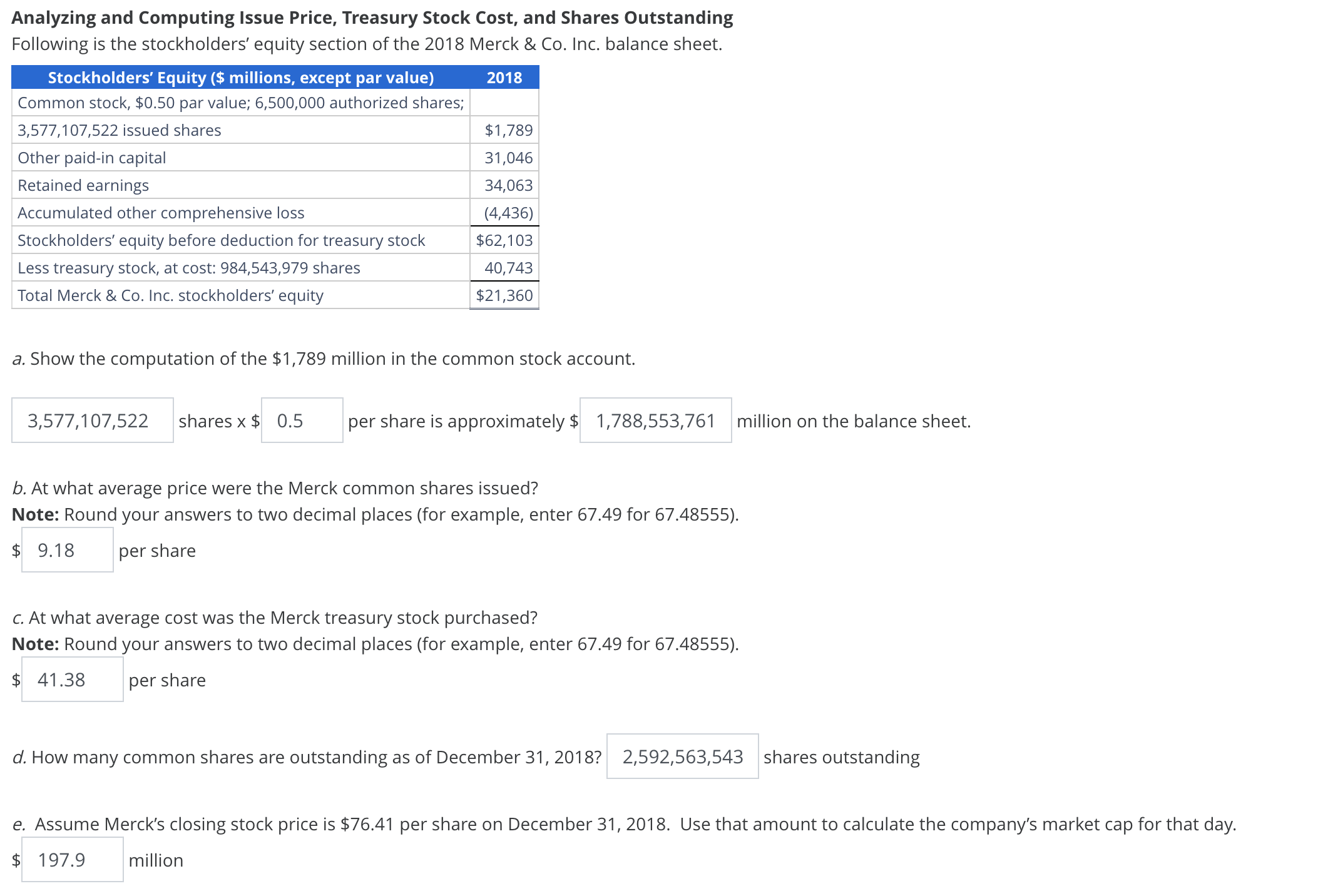Click the 40,743 treasury stock value
The width and height of the screenshot is (1318, 896).
coord(508,267)
